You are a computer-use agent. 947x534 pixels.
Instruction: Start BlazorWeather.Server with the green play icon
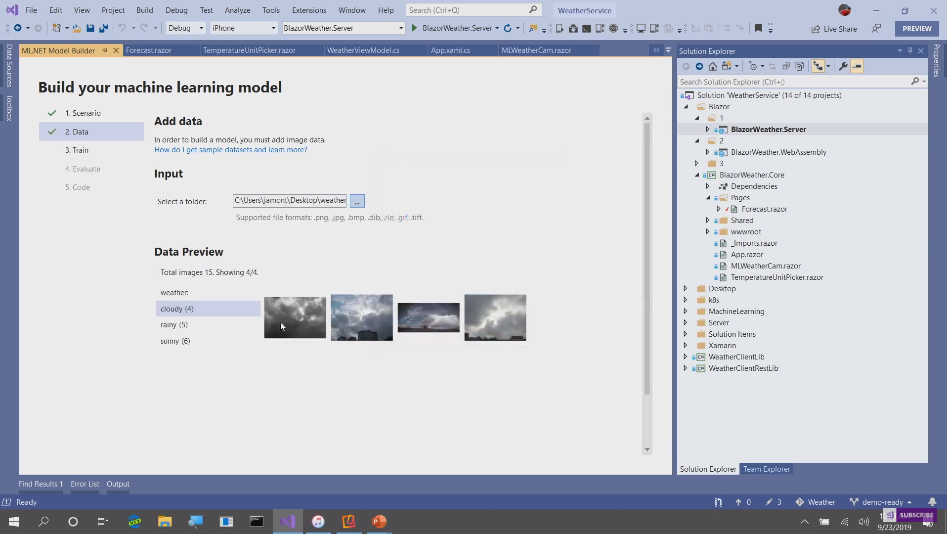[416, 28]
